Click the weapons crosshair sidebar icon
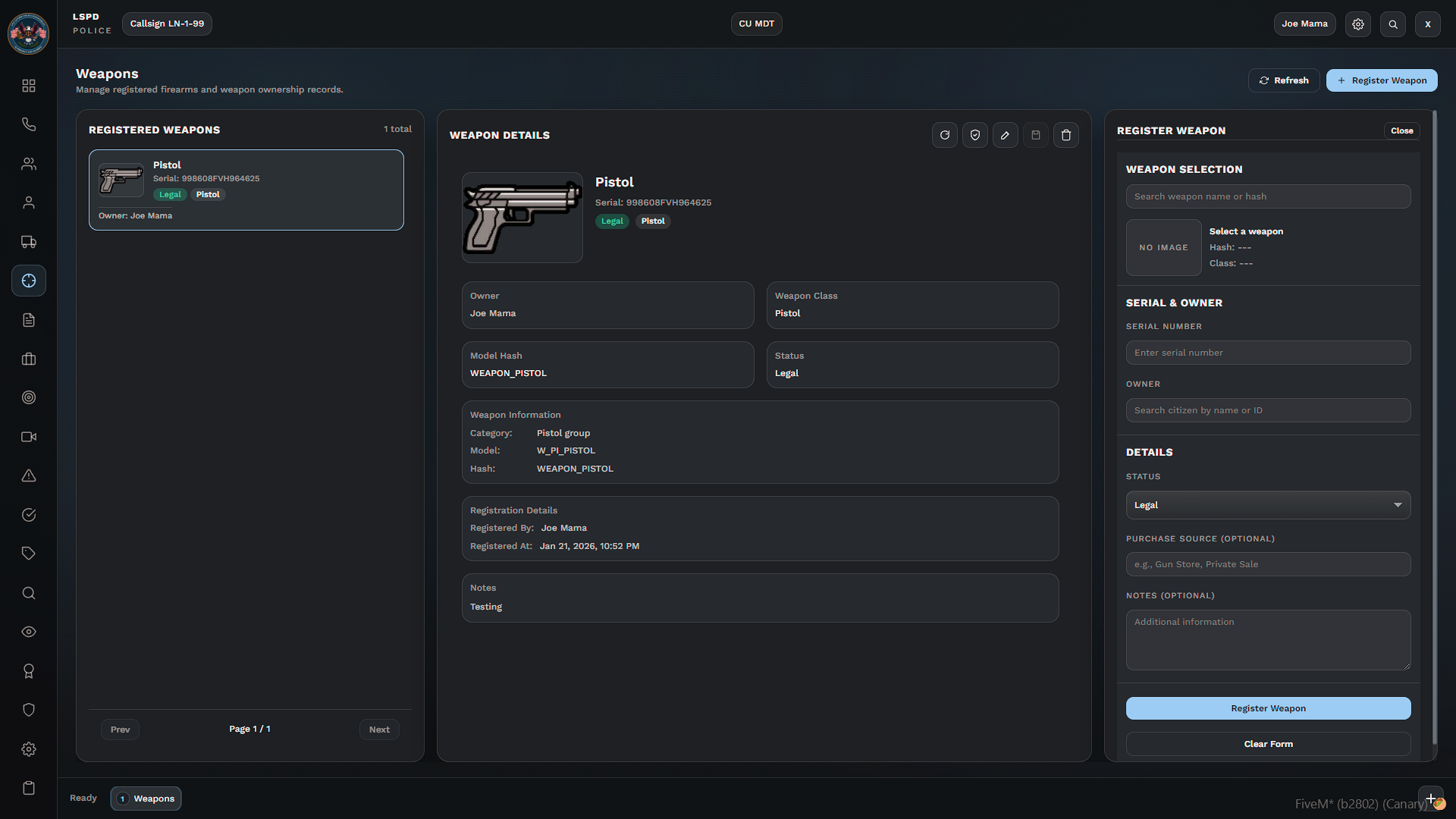This screenshot has height=819, width=1456. coord(29,281)
